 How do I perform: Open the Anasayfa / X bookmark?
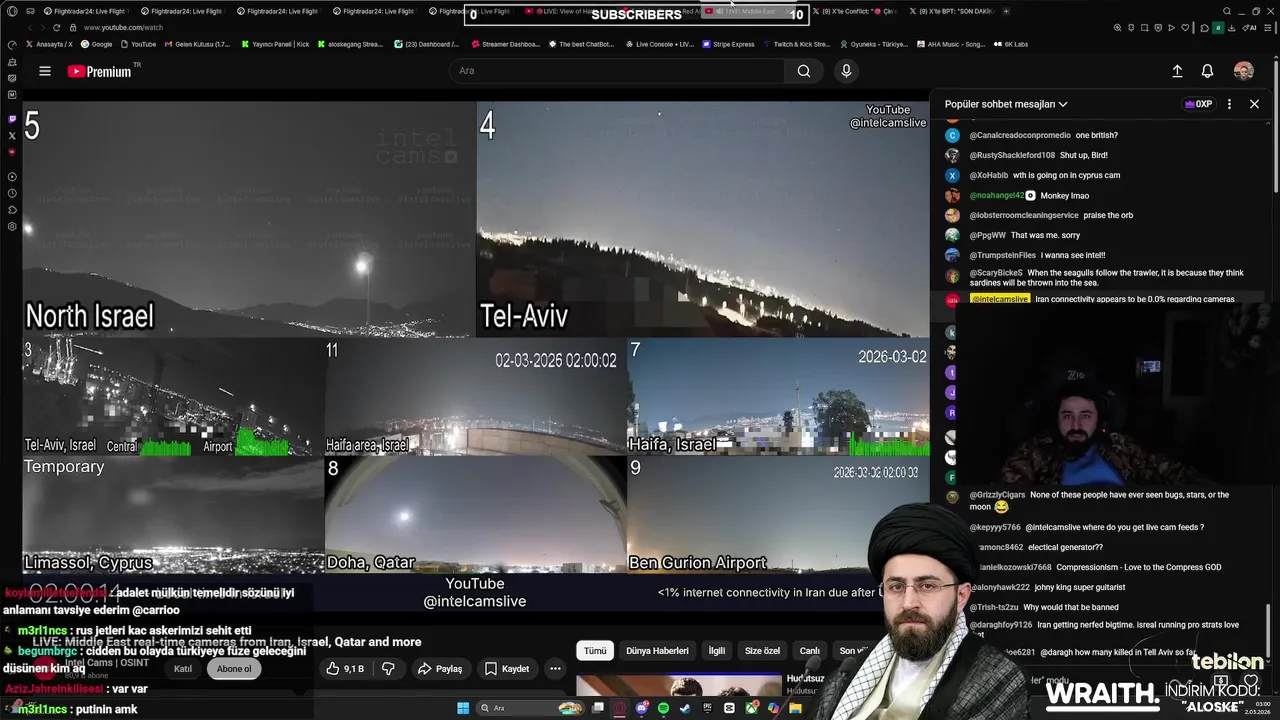pos(50,44)
